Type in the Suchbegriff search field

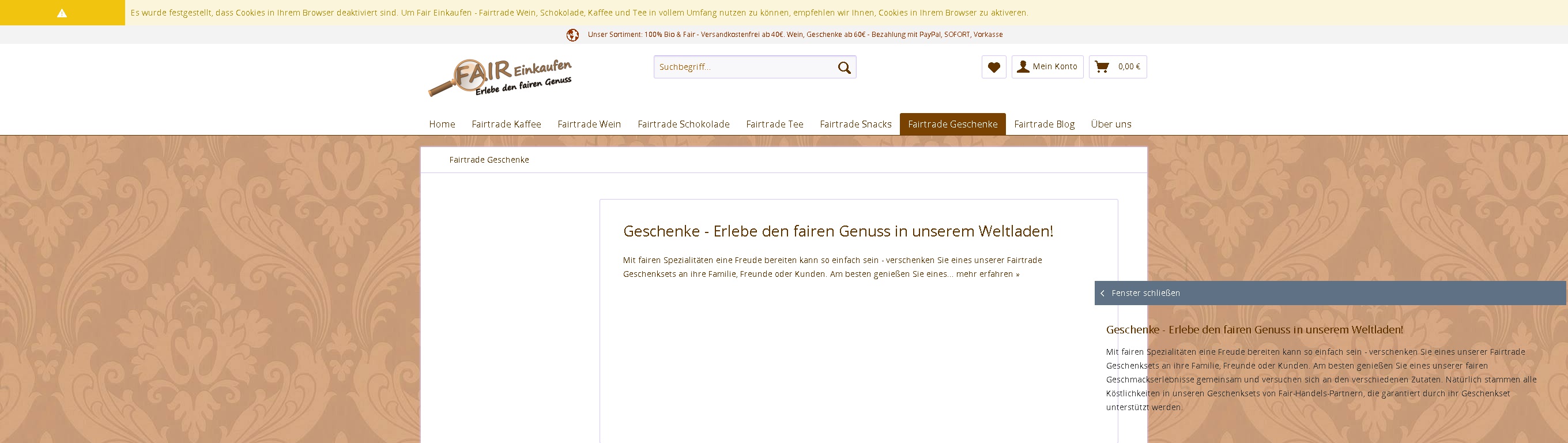point(742,67)
